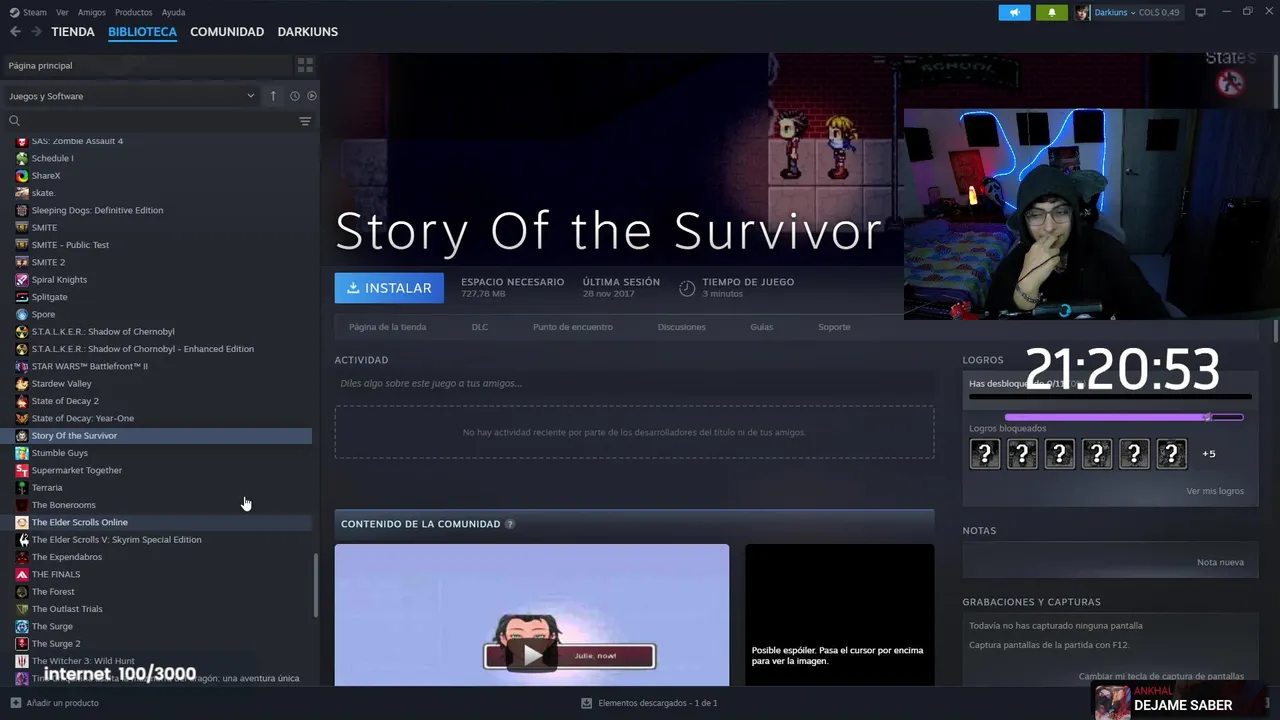Select Supermarket Together in the list
1280x720 pixels.
(x=157, y=470)
